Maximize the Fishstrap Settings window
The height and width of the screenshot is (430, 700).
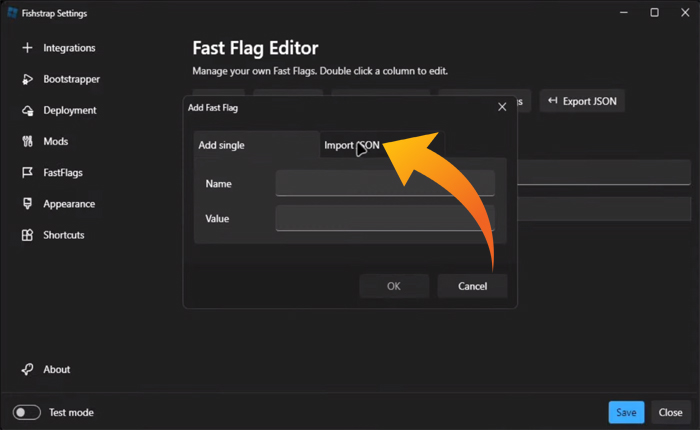click(654, 13)
